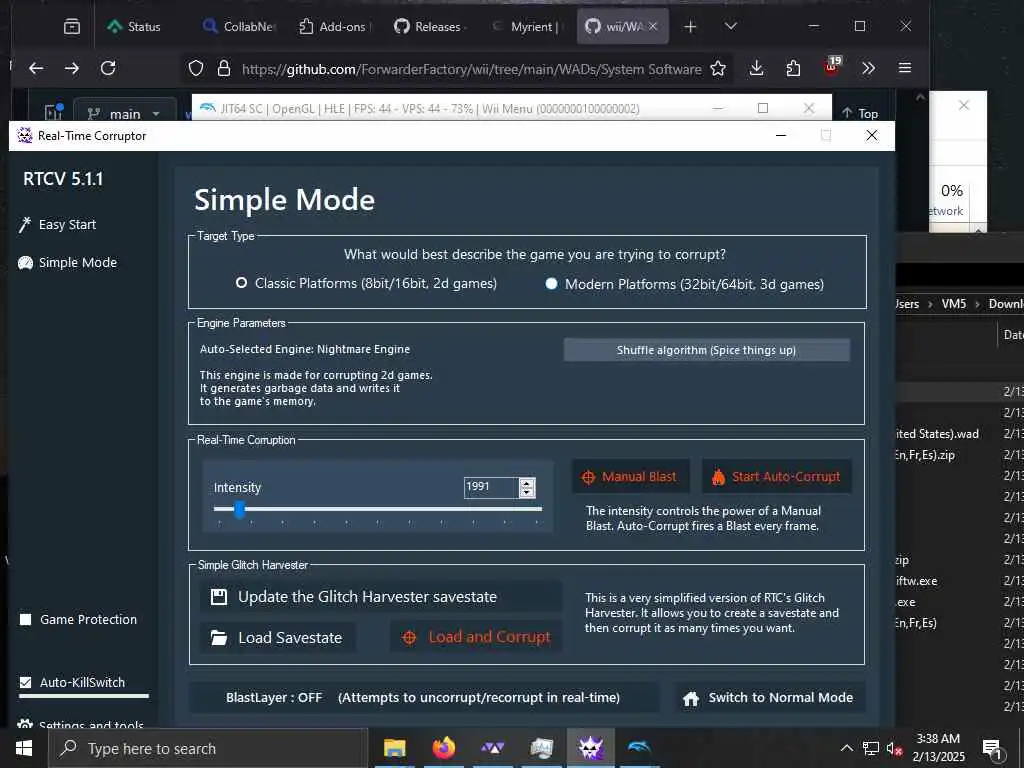Show hidden system tray icons
Image resolution: width=1024 pixels, height=768 pixels.
point(846,748)
